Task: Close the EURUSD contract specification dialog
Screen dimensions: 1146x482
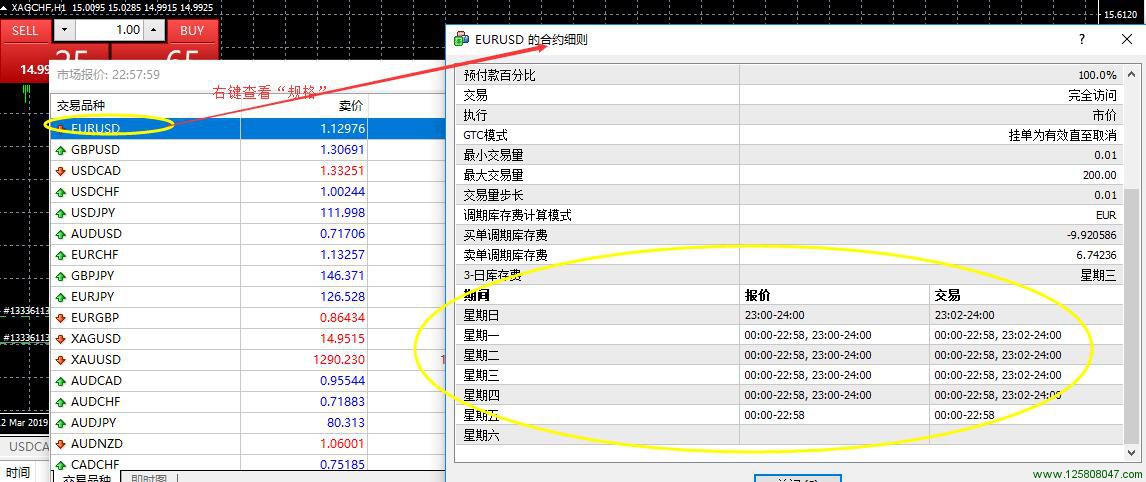Action: point(1126,39)
